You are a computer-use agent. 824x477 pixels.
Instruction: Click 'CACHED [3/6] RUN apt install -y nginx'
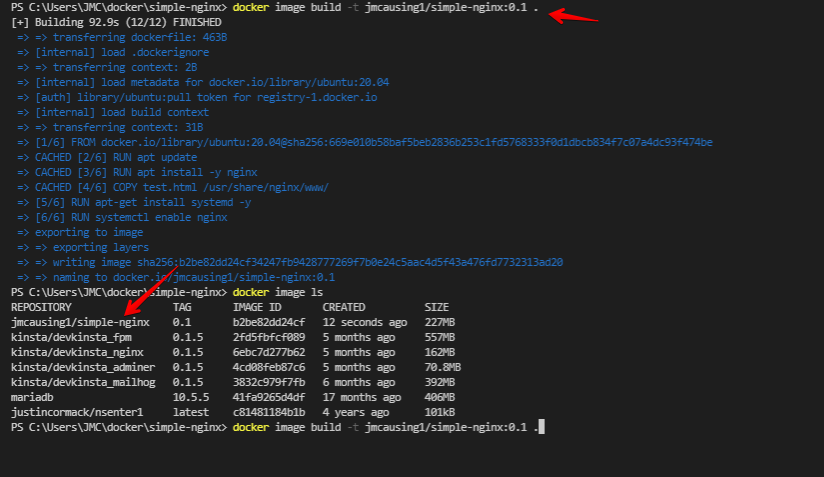pyautogui.click(x=137, y=172)
